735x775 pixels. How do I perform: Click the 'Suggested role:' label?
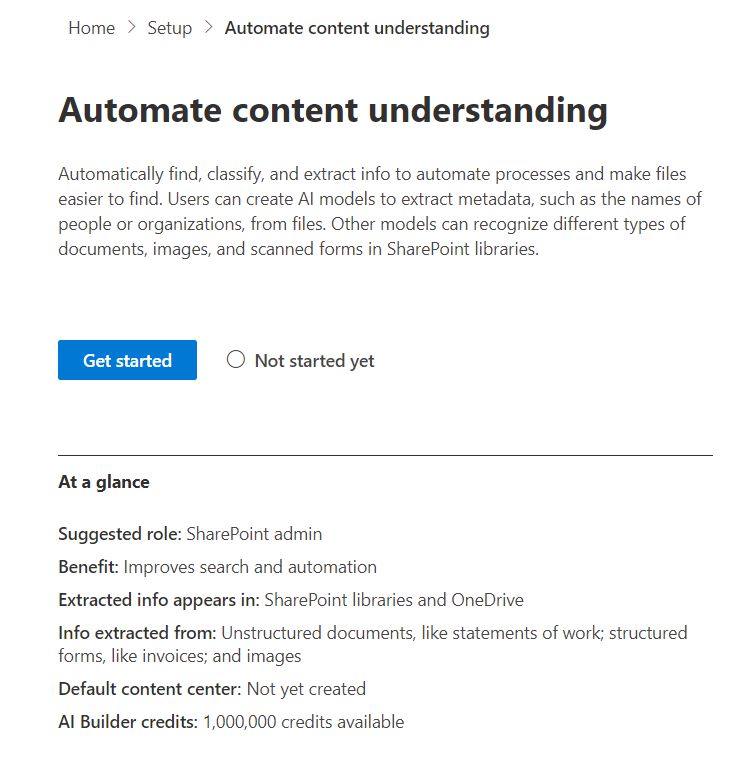click(x=120, y=534)
